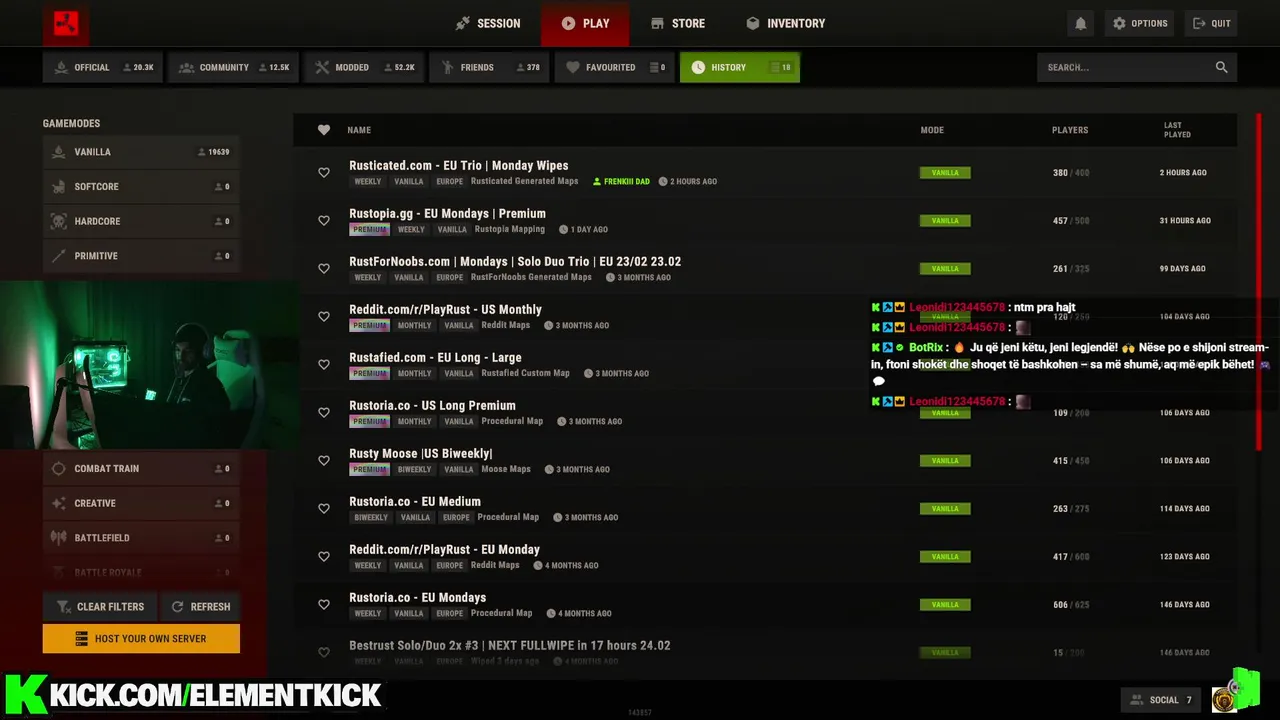Click the FRENKIII DAD friend tag

(621, 182)
